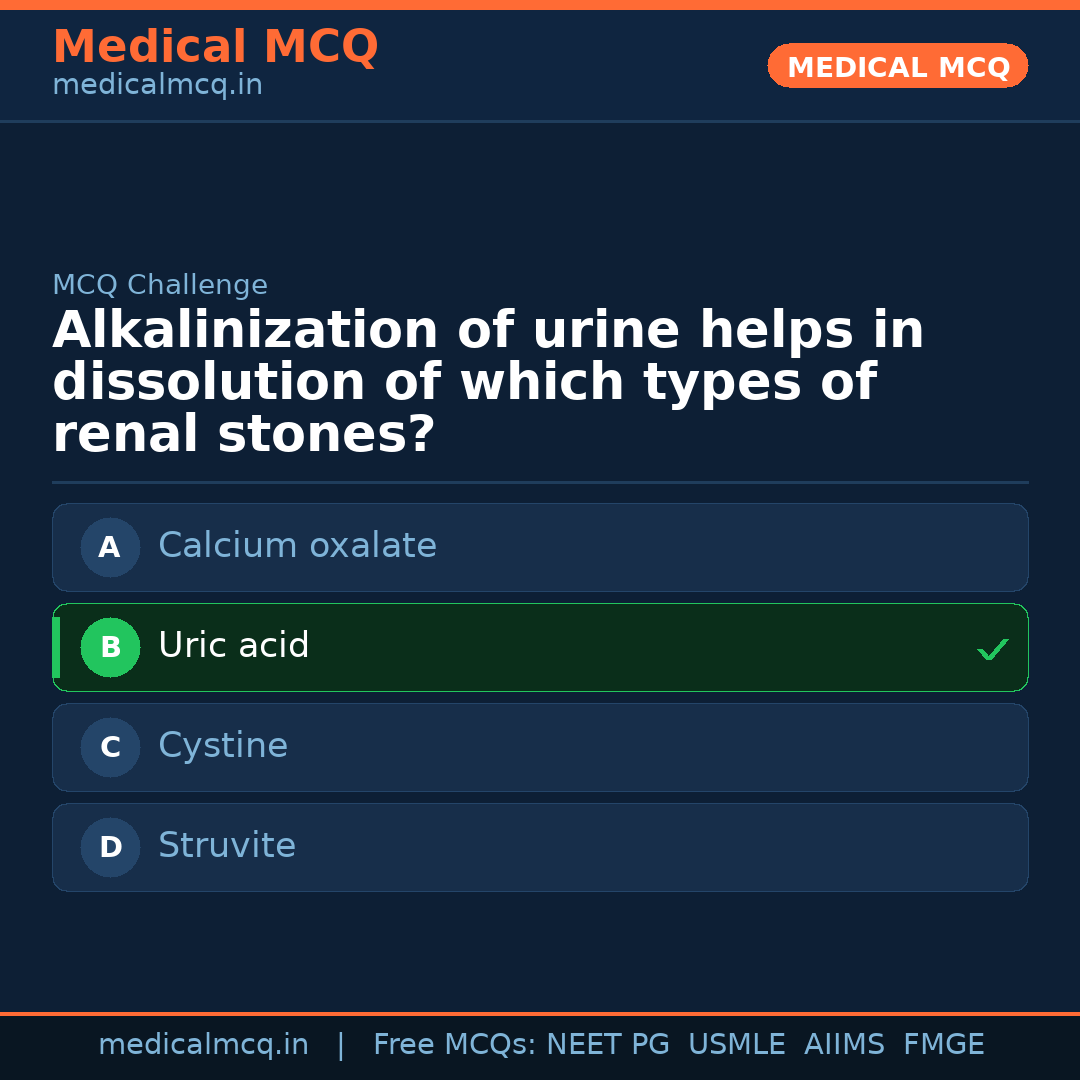Click the orange MEDICAL MCQ badge

point(897,66)
